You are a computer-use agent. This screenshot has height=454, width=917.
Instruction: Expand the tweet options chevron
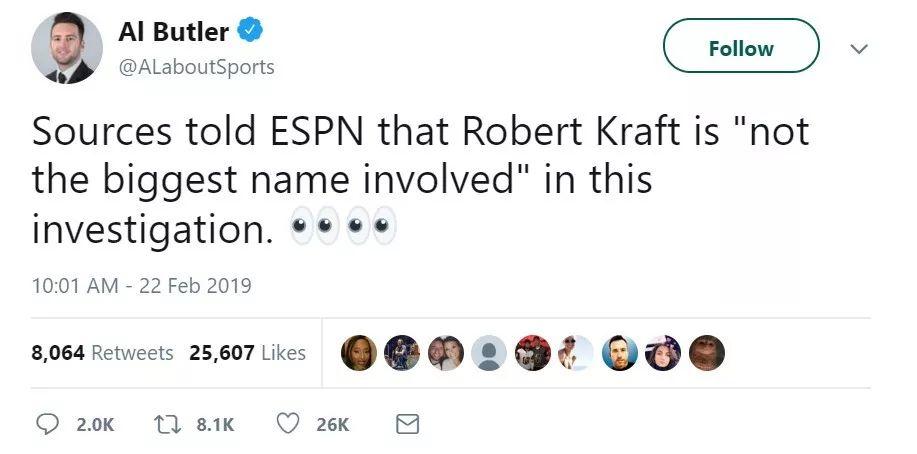click(858, 48)
